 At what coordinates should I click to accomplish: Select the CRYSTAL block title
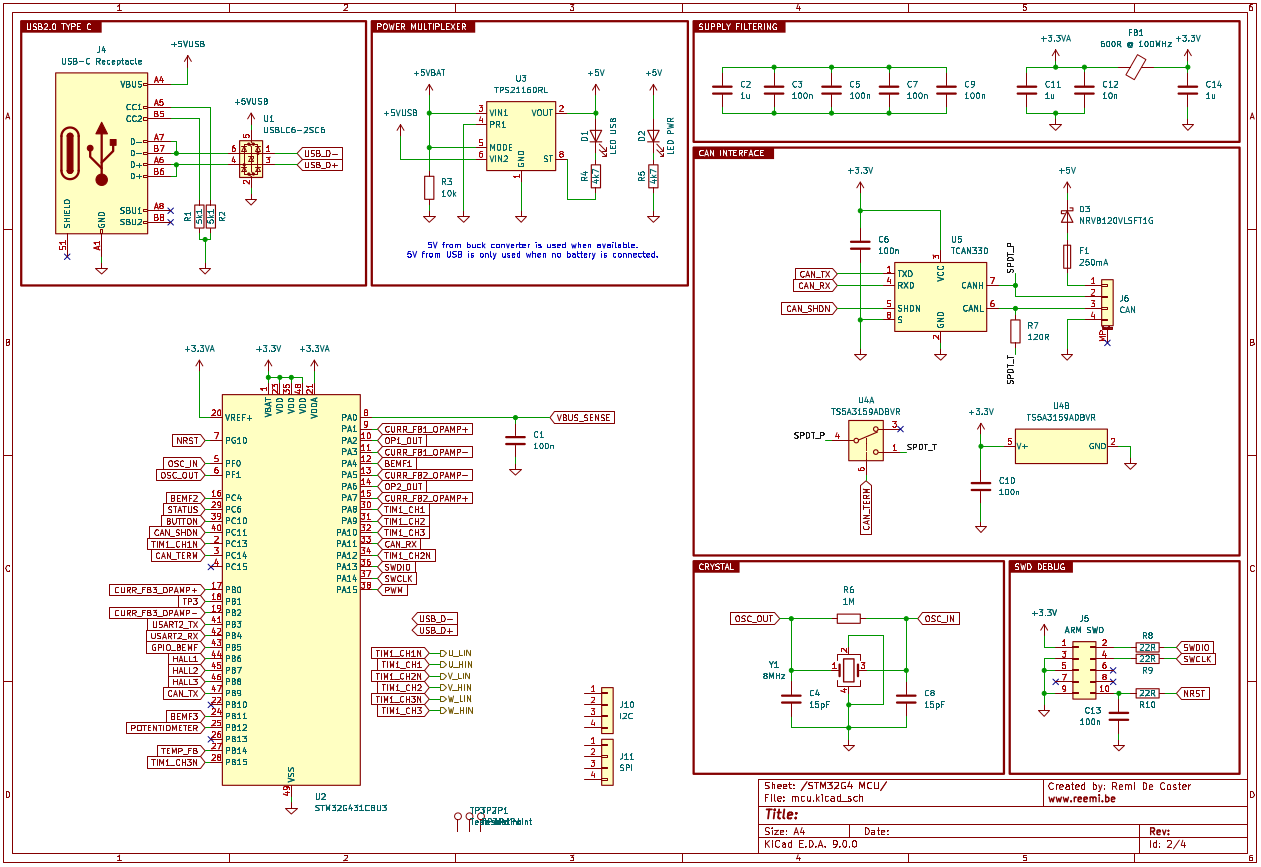717,567
